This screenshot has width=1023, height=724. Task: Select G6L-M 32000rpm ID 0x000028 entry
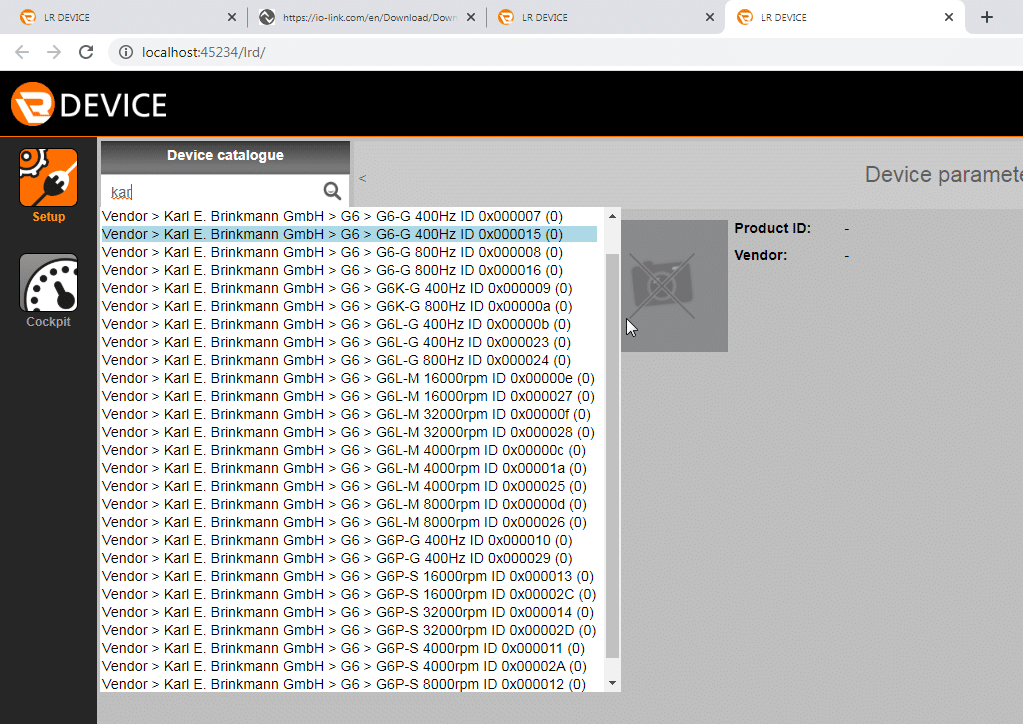coord(349,432)
